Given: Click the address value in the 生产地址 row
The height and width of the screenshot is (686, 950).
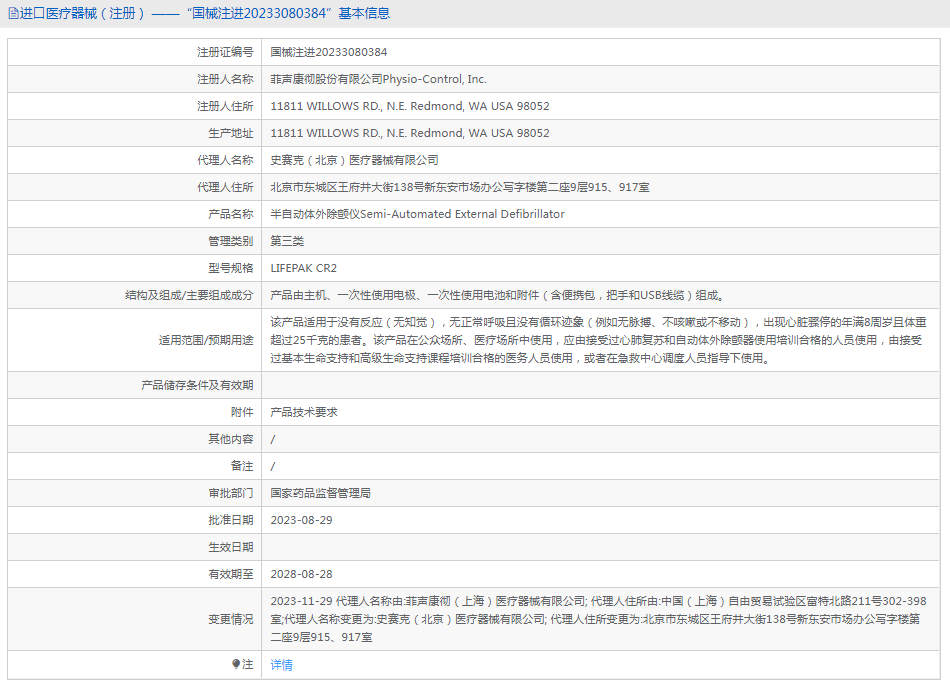Looking at the screenshot, I should [x=410, y=133].
